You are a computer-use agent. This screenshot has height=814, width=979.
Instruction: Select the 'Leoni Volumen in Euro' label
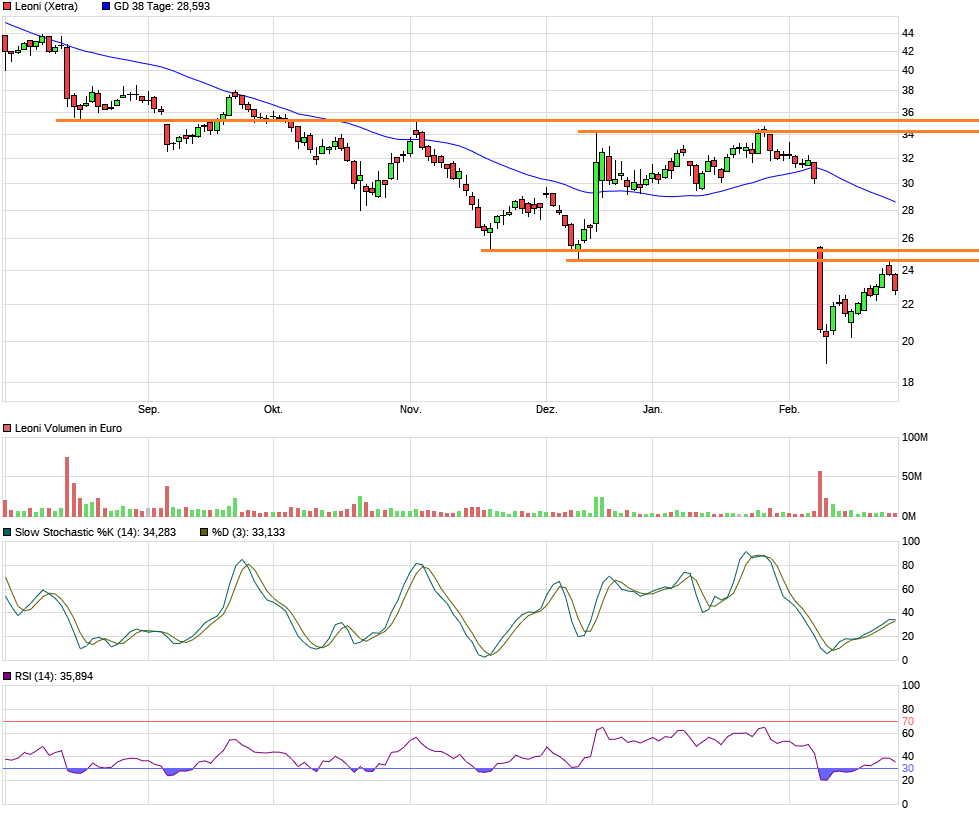coord(68,428)
